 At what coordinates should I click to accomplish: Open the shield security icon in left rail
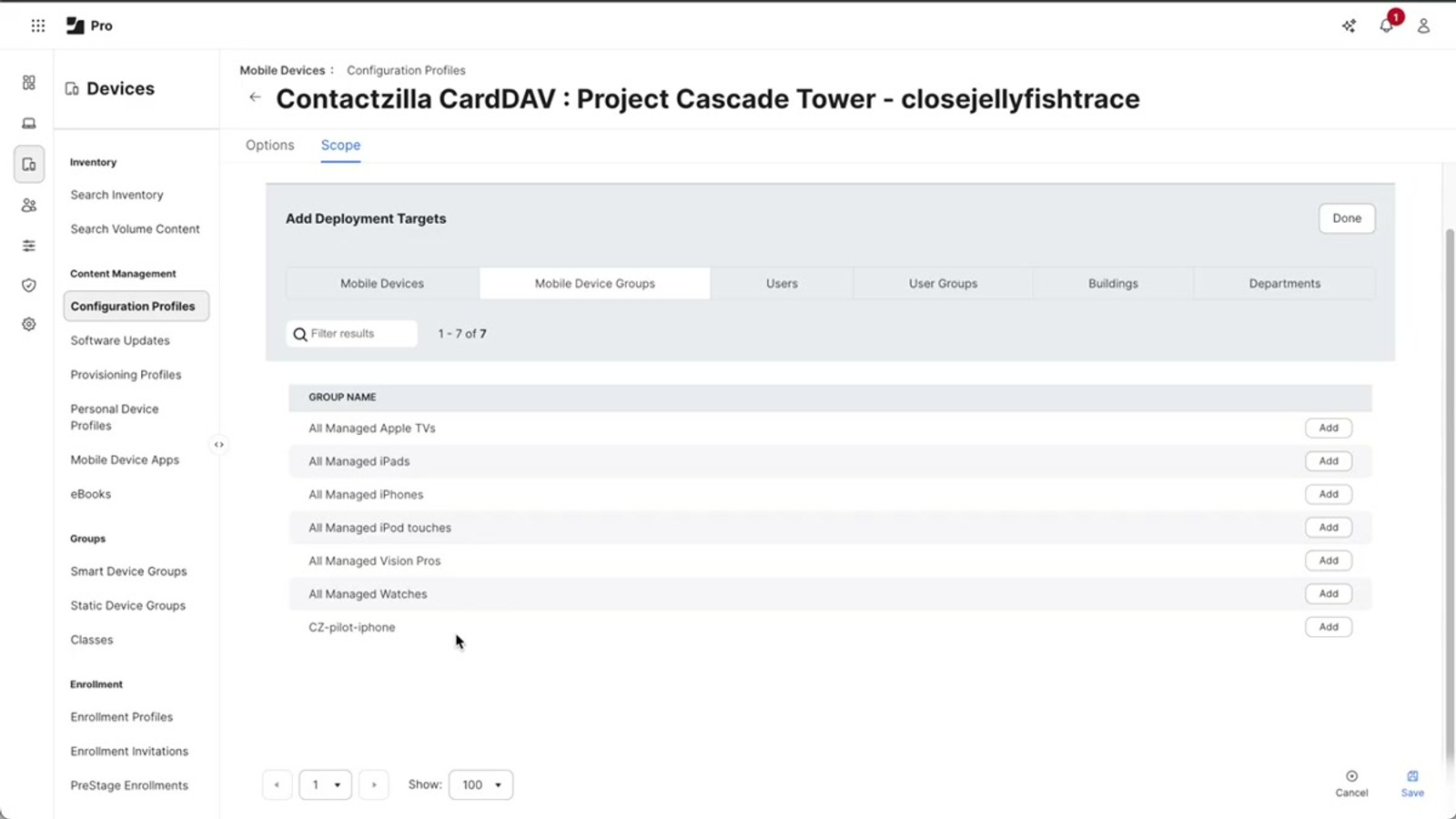[x=29, y=286]
